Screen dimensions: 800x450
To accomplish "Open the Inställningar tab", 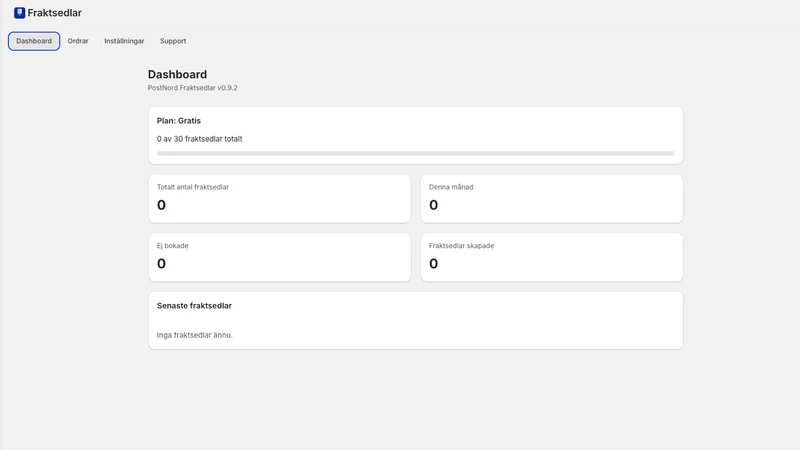I will [124, 41].
